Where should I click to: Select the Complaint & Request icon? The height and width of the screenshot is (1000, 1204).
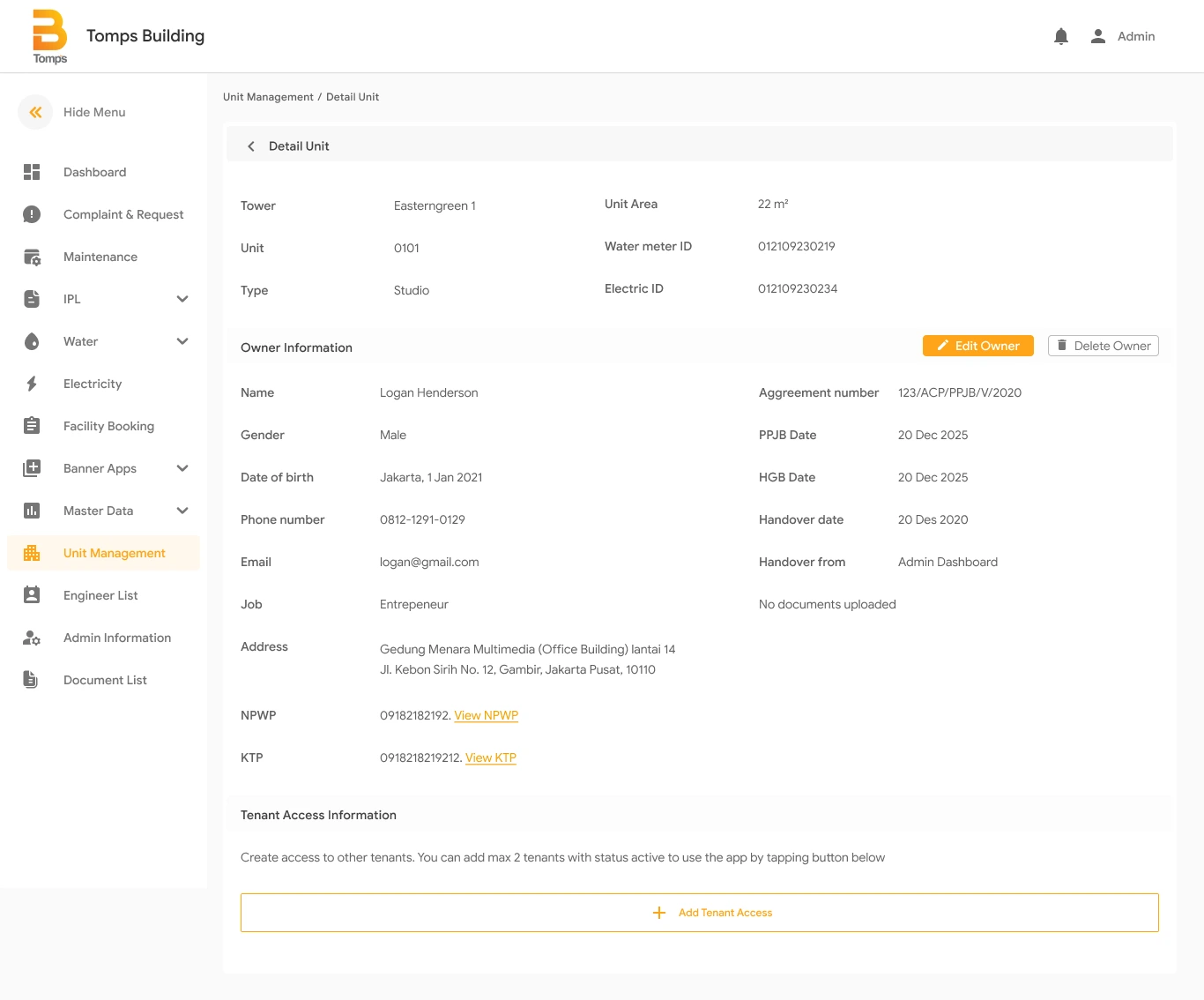pos(32,214)
